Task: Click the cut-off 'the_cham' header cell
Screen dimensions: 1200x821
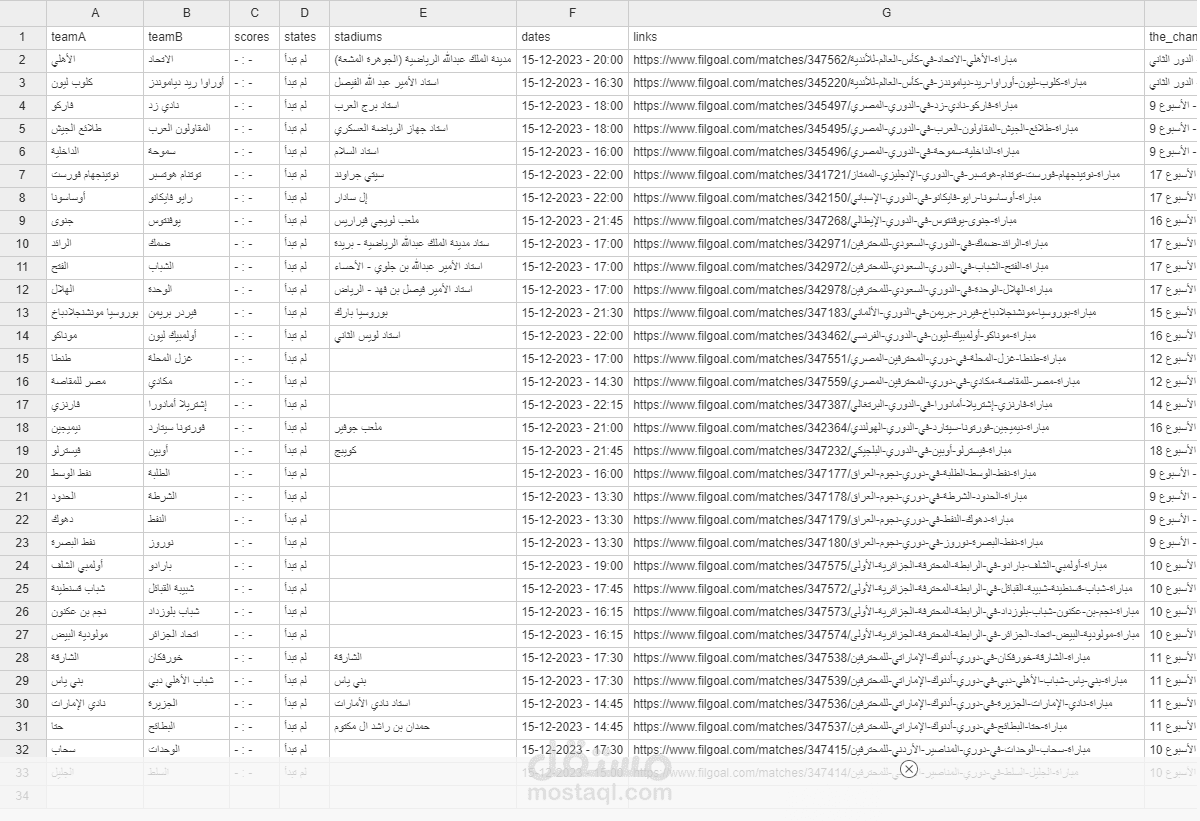Action: tap(1172, 37)
